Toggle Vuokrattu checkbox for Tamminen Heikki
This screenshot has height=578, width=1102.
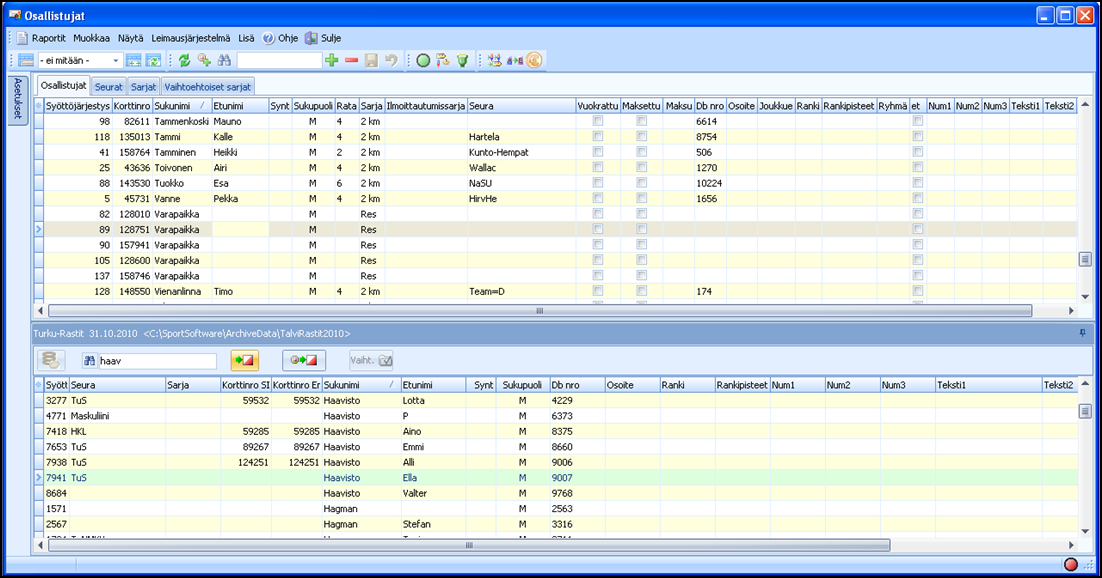[598, 152]
